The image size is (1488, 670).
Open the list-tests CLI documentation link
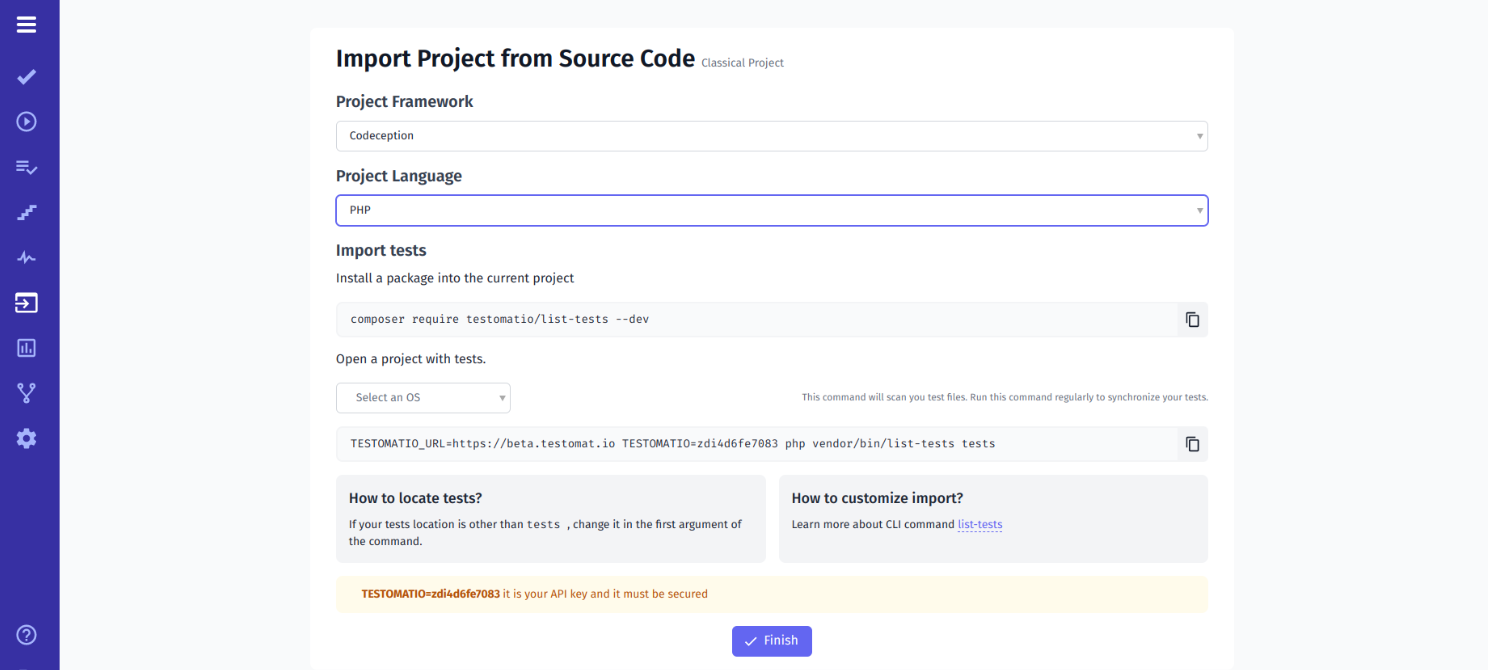(980, 524)
